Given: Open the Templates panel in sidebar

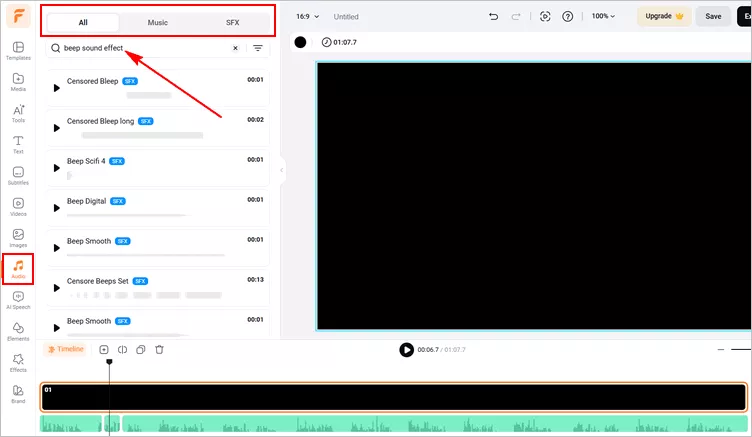Looking at the screenshot, I should [x=18, y=50].
